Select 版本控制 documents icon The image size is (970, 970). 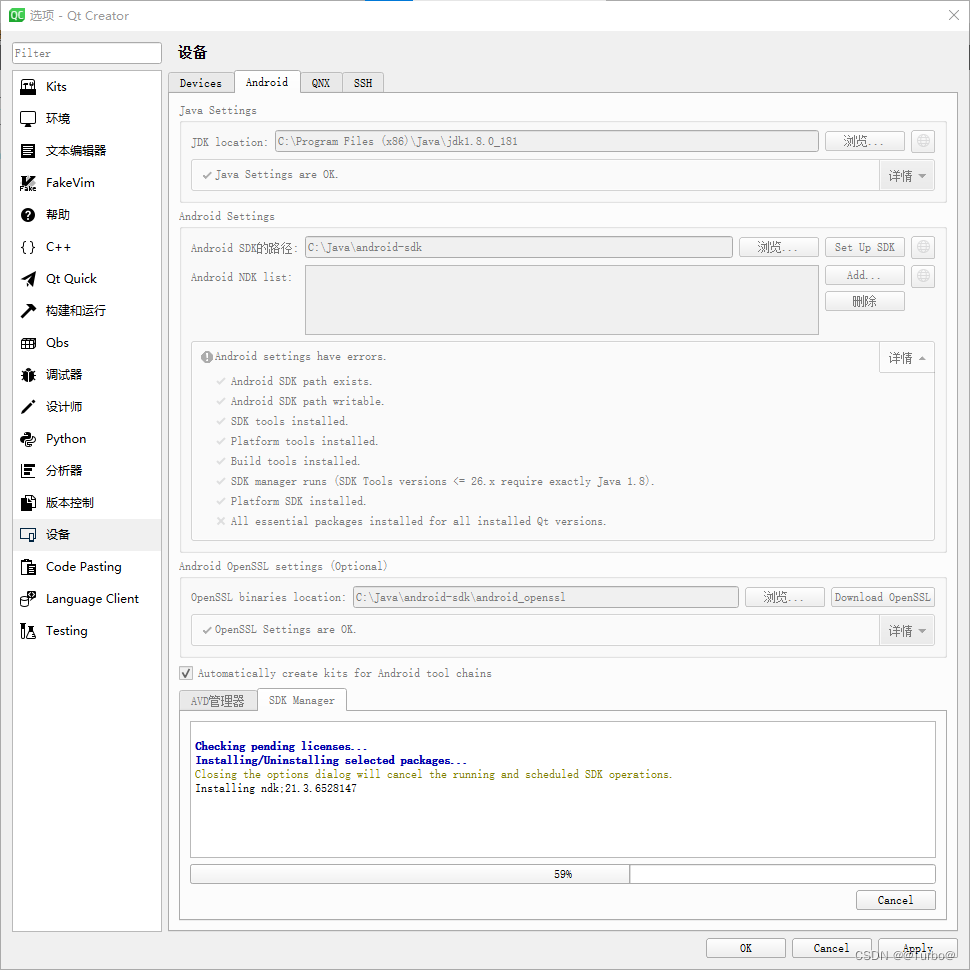pos(28,503)
